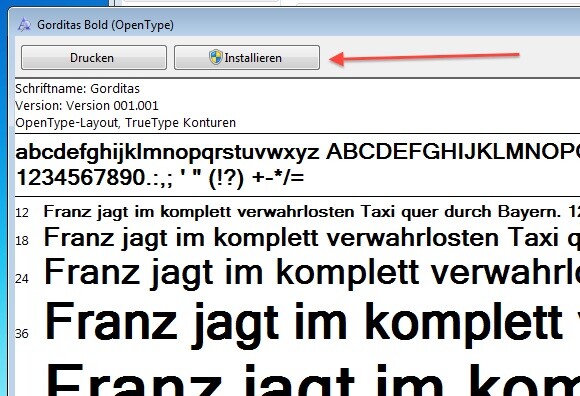580x396 pixels.
Task: Click the size label 24
Action: point(22,278)
